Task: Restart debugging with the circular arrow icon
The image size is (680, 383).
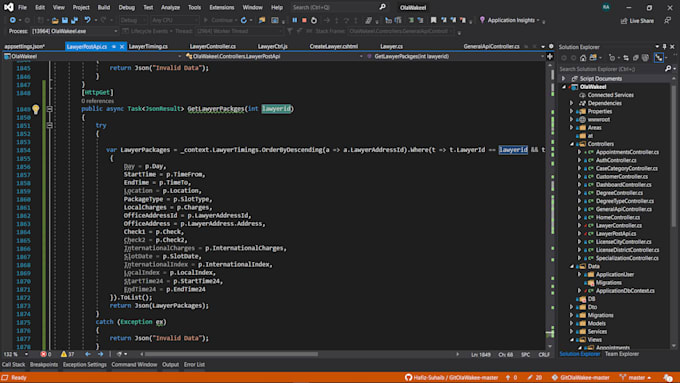Action: tap(314, 20)
